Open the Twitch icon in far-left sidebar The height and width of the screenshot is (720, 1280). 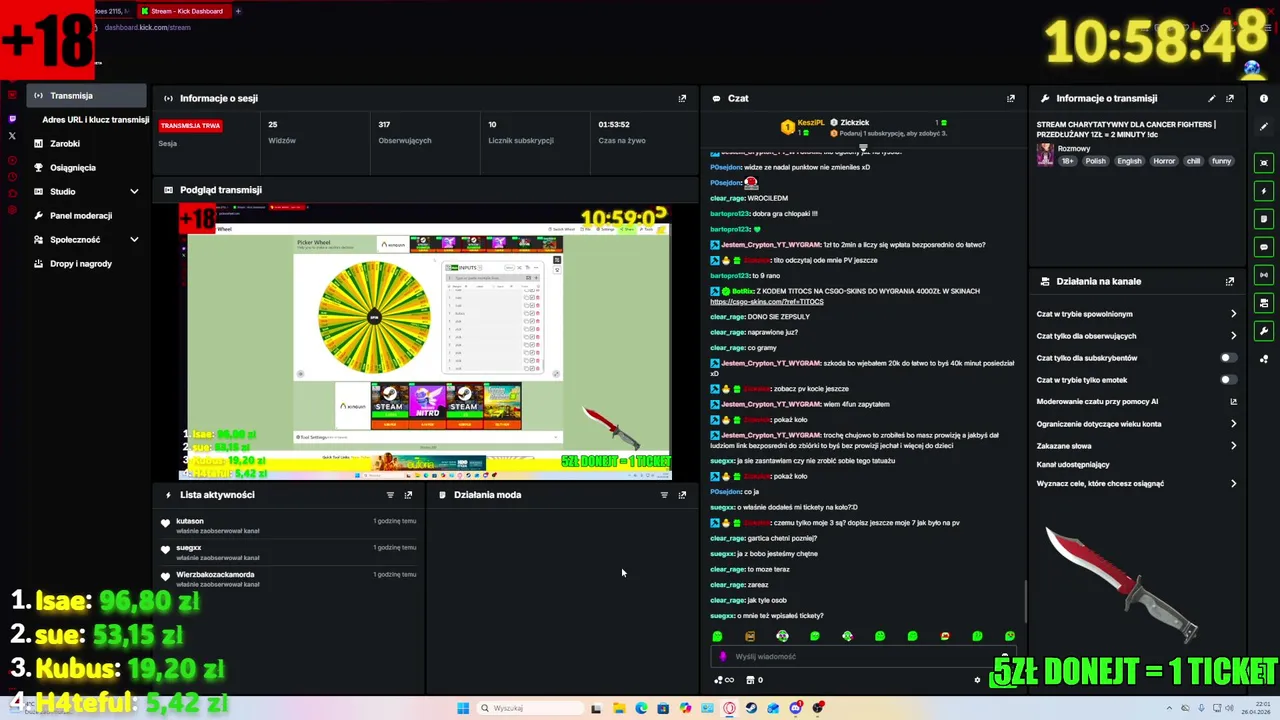click(12, 118)
